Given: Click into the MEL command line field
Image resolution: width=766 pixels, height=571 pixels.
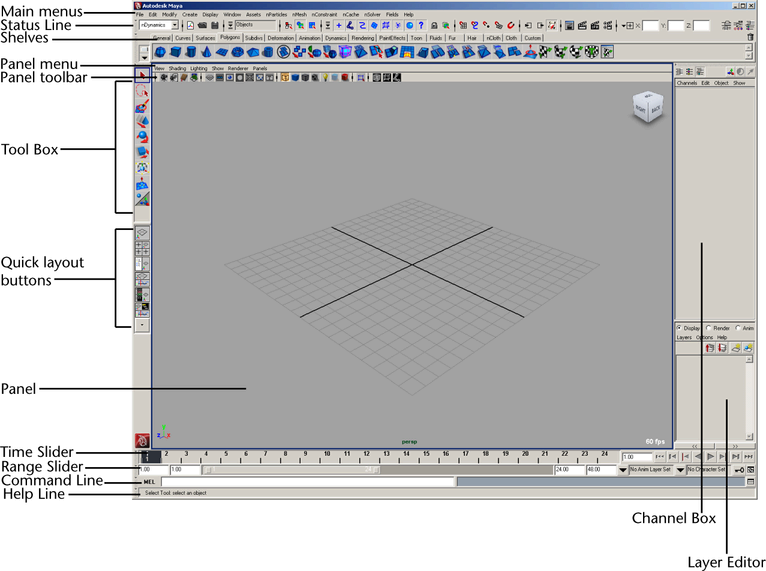Looking at the screenshot, I should pos(308,482).
